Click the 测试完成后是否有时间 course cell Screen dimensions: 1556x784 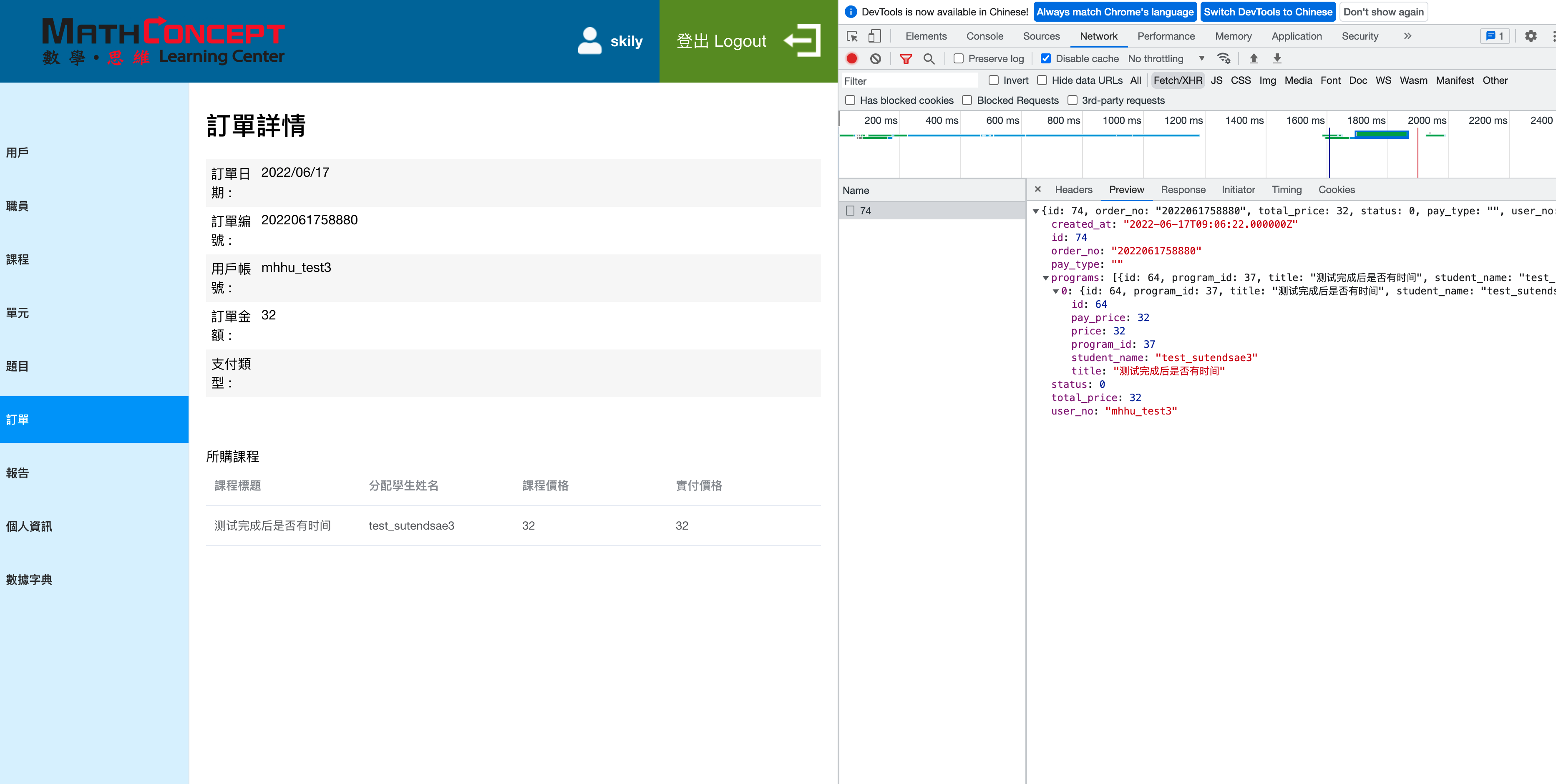(x=272, y=525)
